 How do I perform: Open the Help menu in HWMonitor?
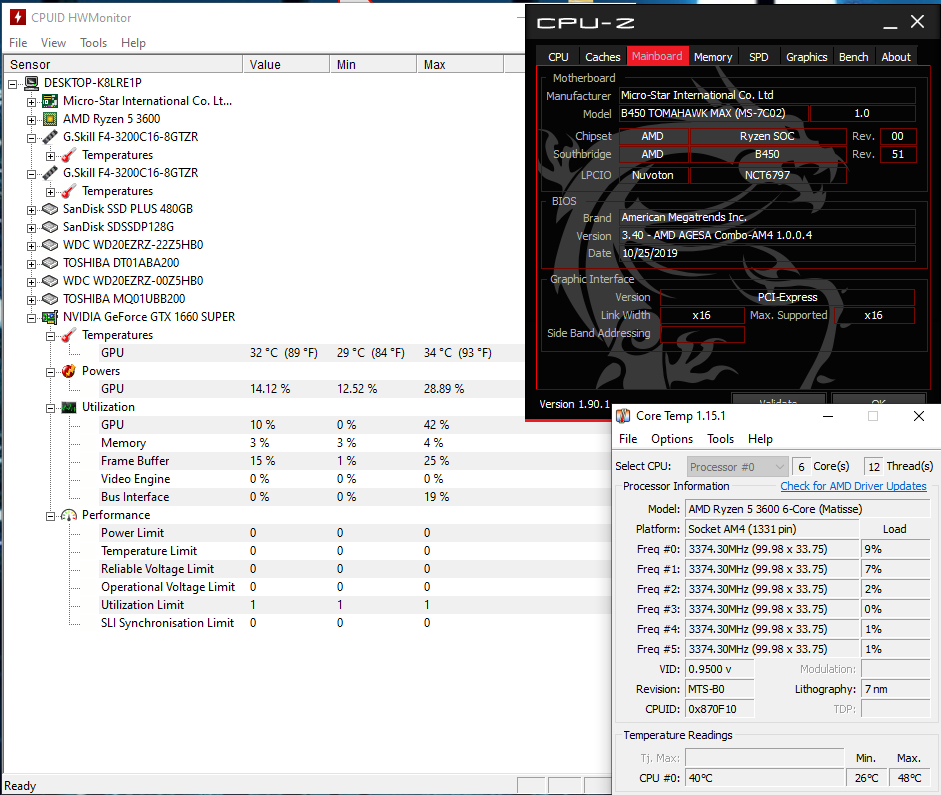(133, 43)
